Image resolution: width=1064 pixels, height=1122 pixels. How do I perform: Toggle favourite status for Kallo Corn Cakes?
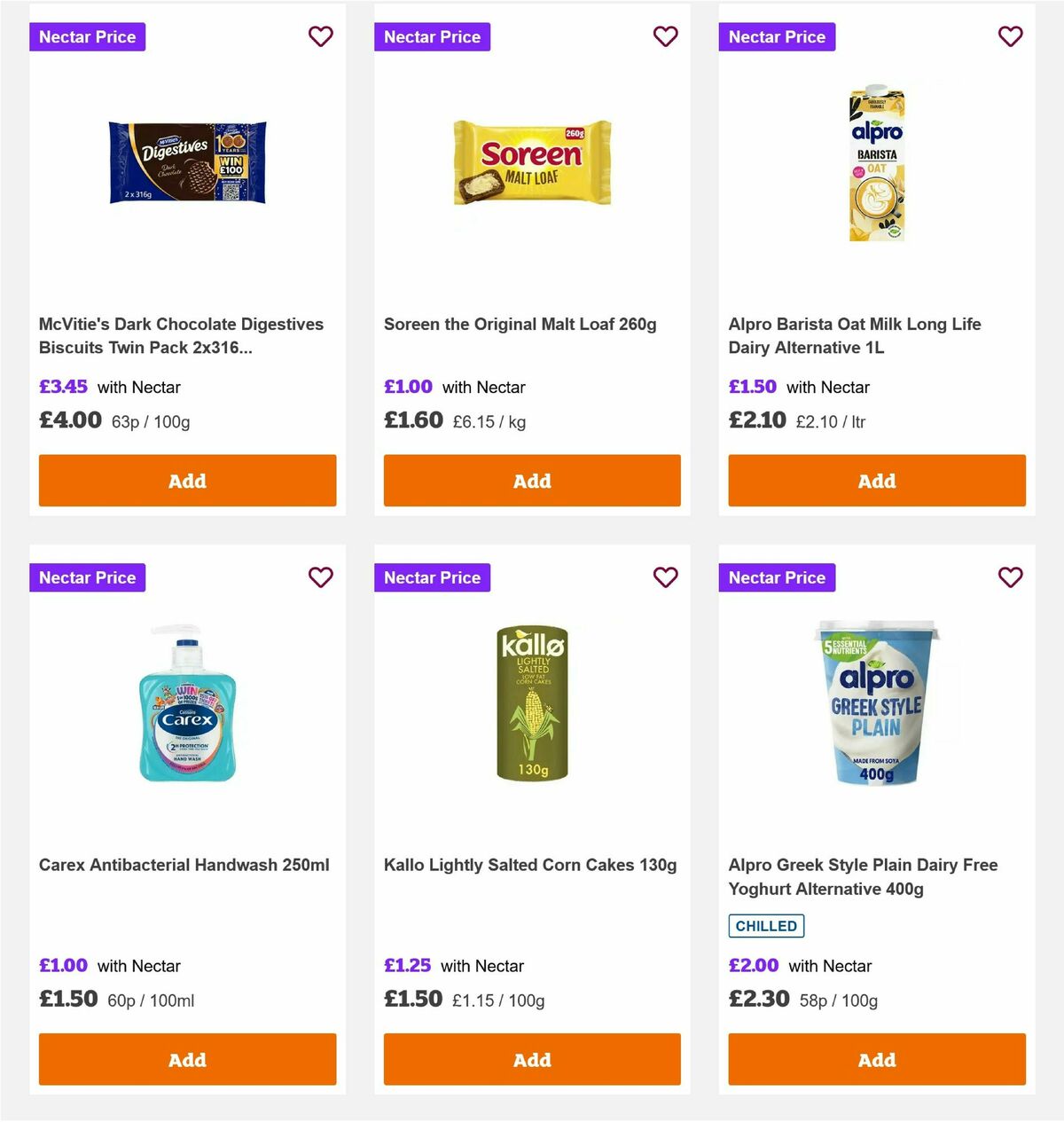pos(665,577)
